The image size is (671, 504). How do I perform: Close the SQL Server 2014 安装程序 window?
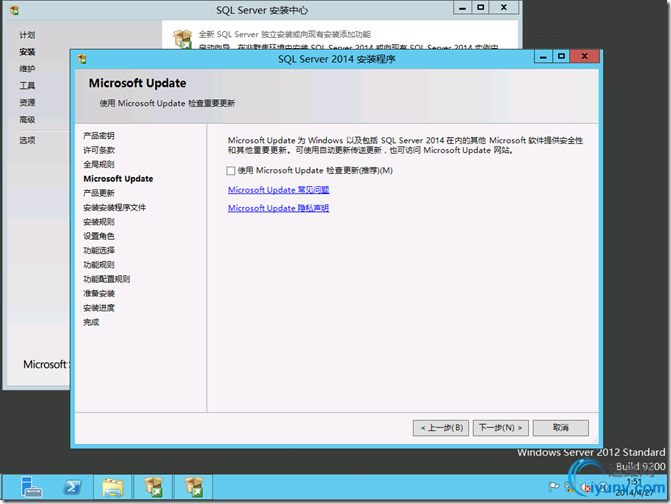point(584,56)
